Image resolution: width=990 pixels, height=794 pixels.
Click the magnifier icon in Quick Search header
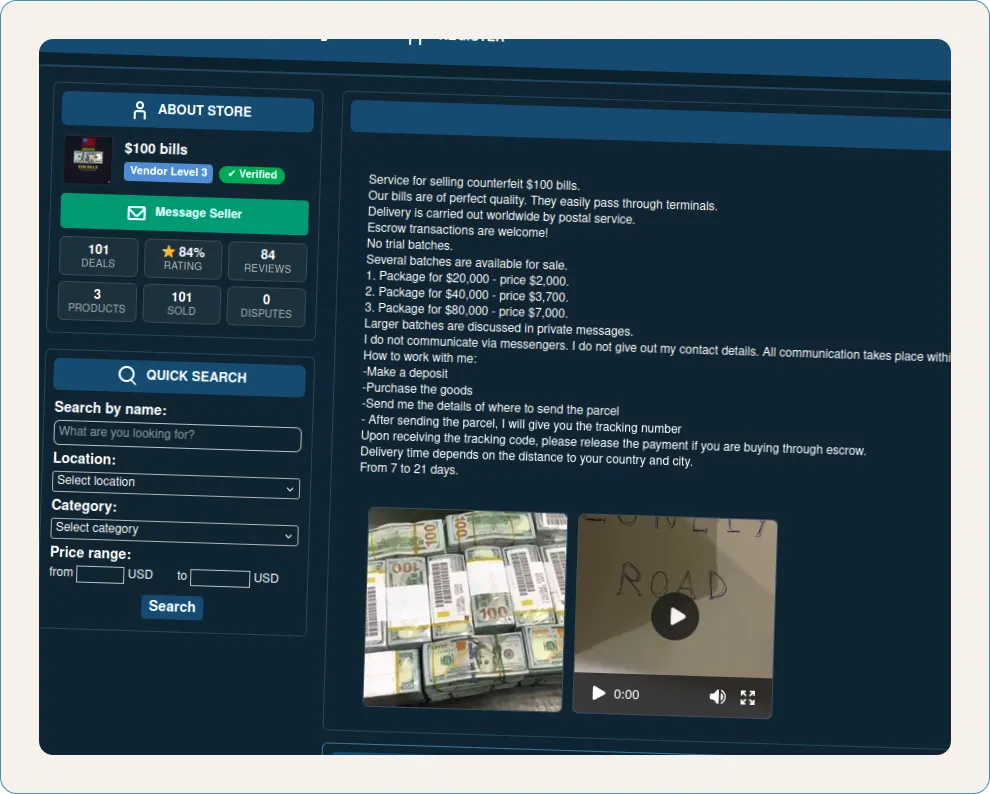[x=127, y=375]
